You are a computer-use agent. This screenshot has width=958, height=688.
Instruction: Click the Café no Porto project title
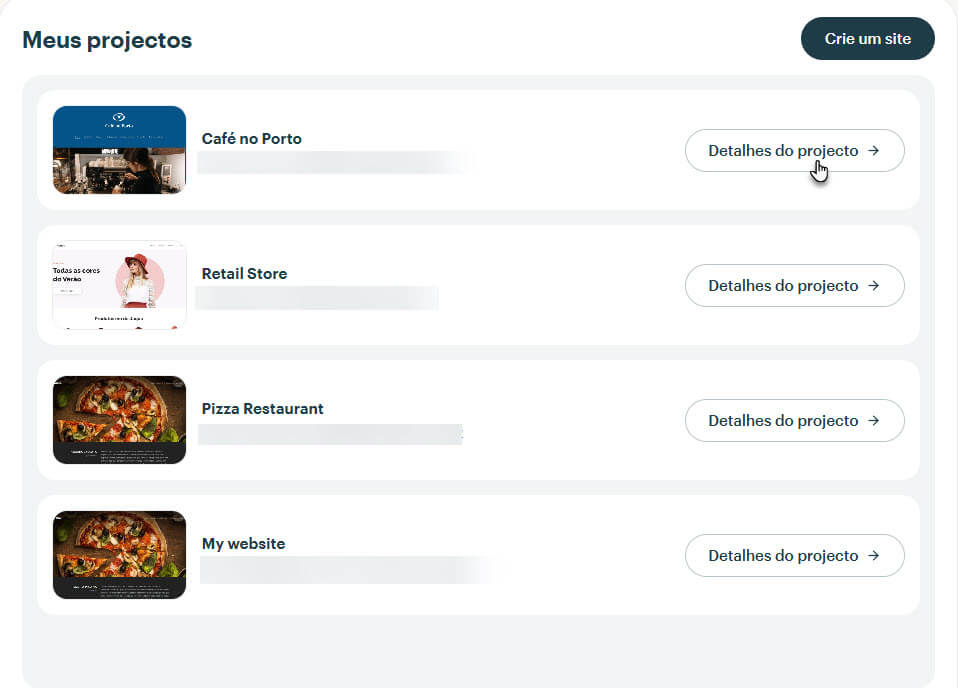click(252, 139)
